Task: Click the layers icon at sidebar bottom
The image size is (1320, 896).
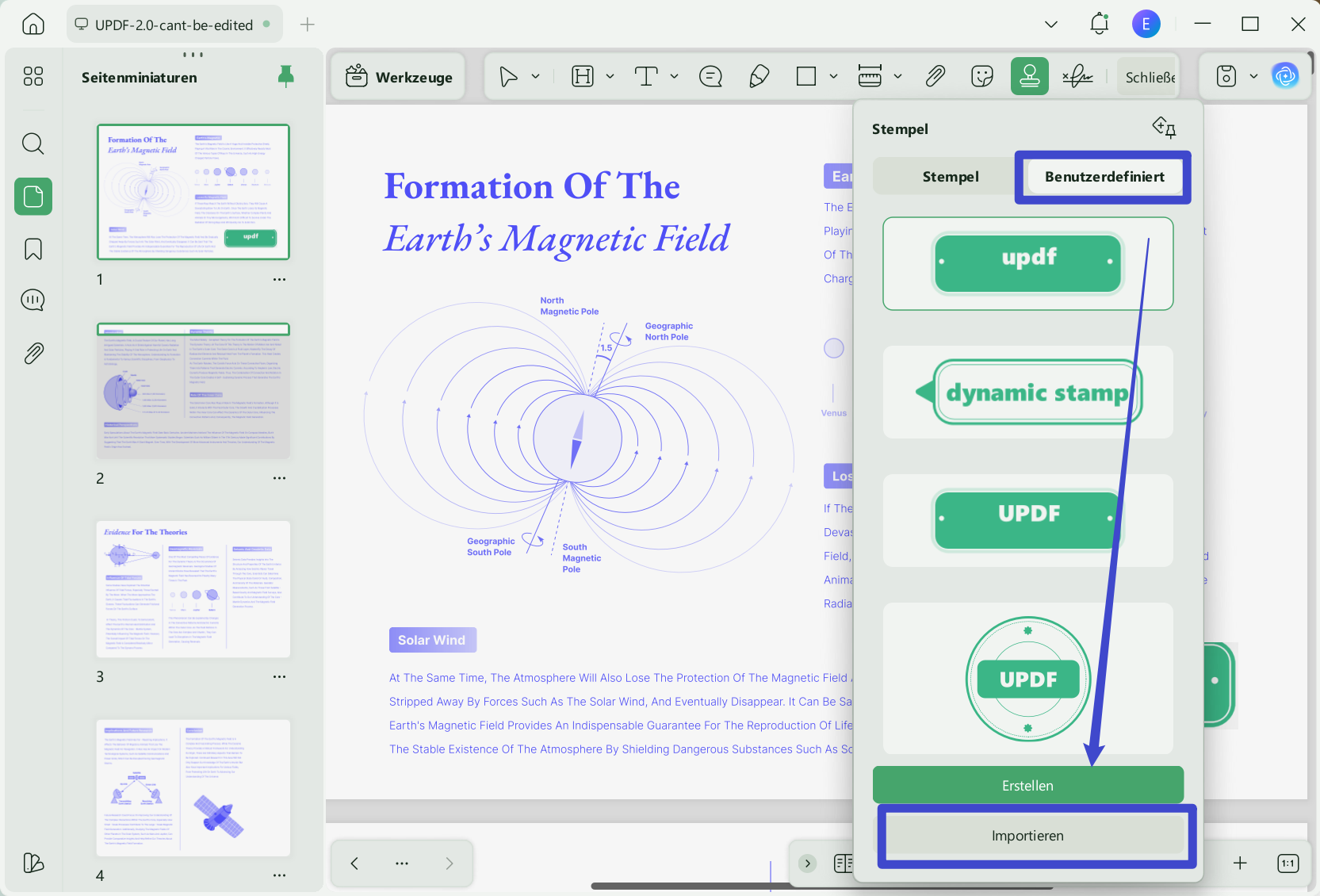Action: pos(33,863)
